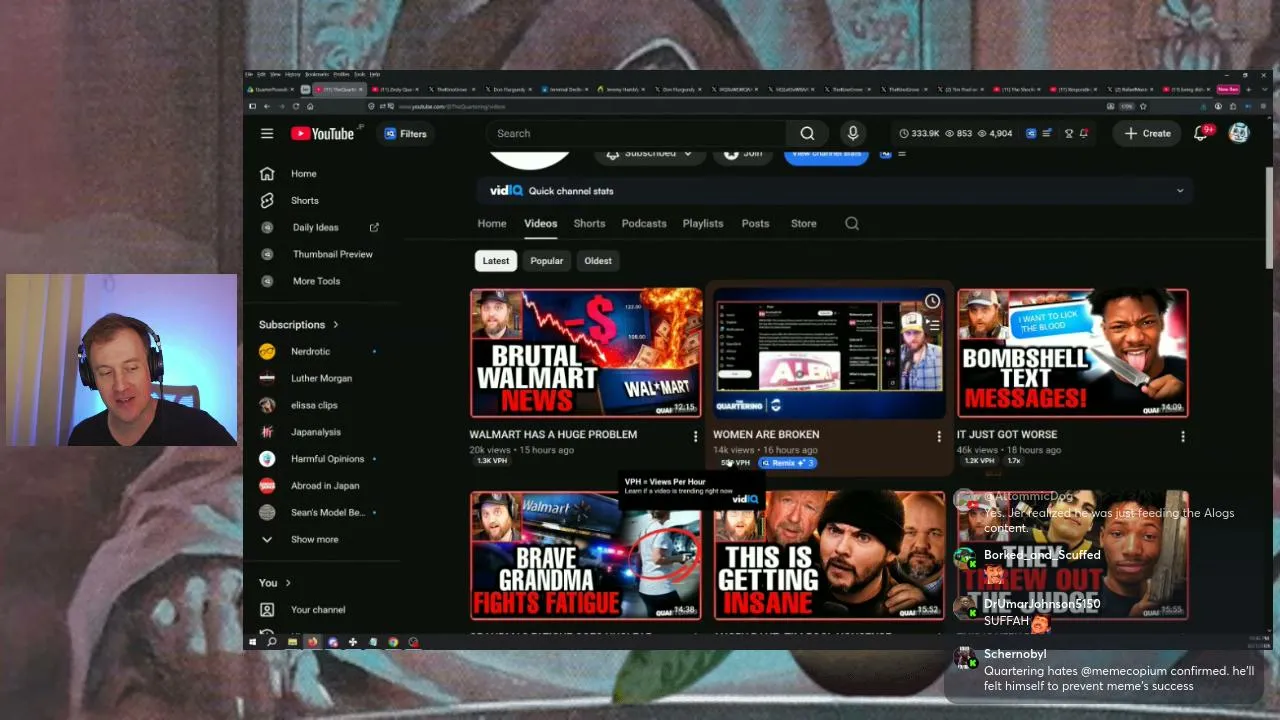1280x720 pixels.
Task: Open Sean's Model Be... channel avatar
Action: 267,512
